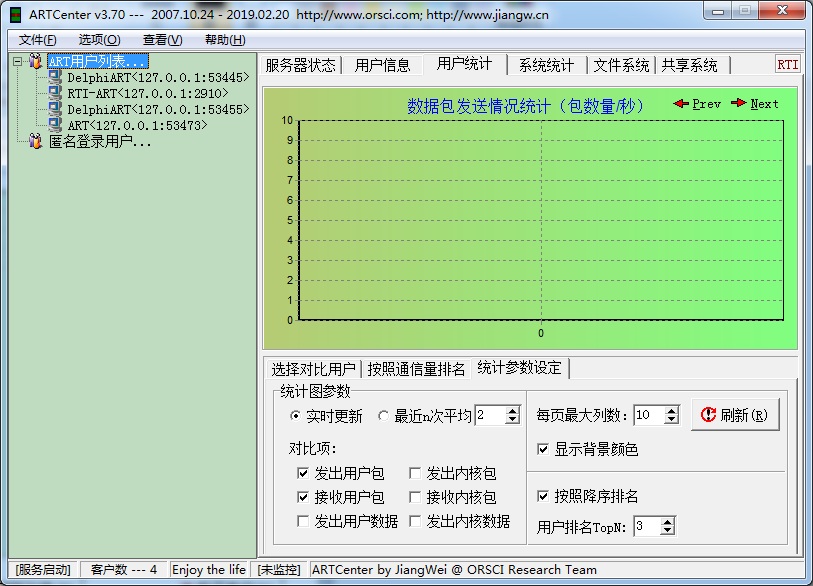Screen dimensions: 813x586
Task: Open the 查看(V) menu
Action: [x=162, y=40]
